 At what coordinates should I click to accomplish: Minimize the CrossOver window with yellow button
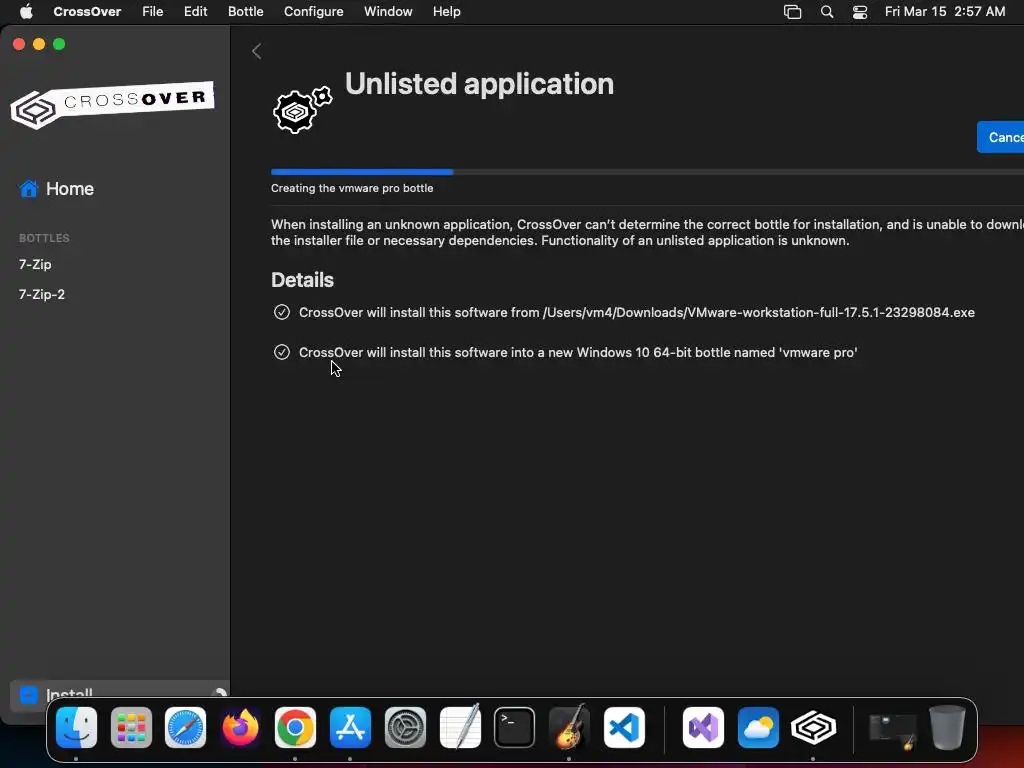(39, 44)
